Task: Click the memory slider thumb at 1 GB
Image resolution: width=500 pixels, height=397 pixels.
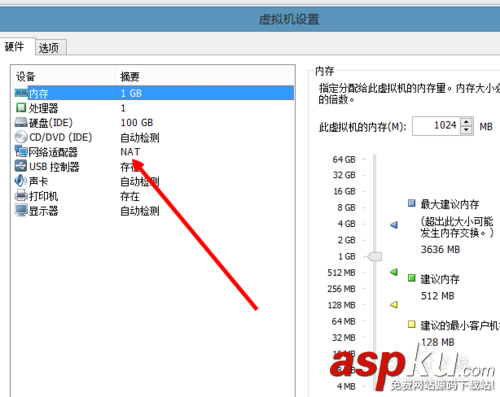Action: 375,256
